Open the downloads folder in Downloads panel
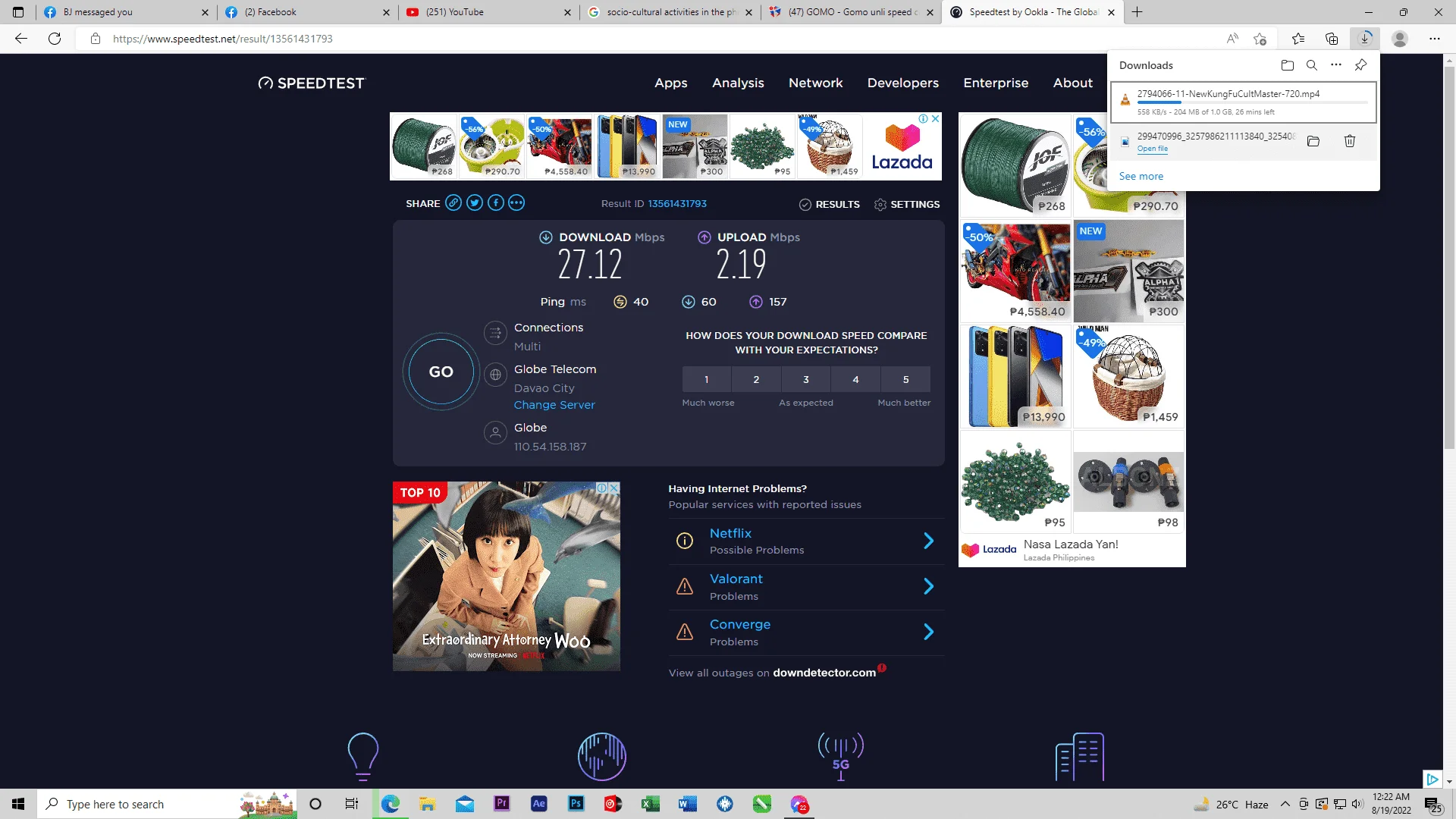 click(1288, 65)
